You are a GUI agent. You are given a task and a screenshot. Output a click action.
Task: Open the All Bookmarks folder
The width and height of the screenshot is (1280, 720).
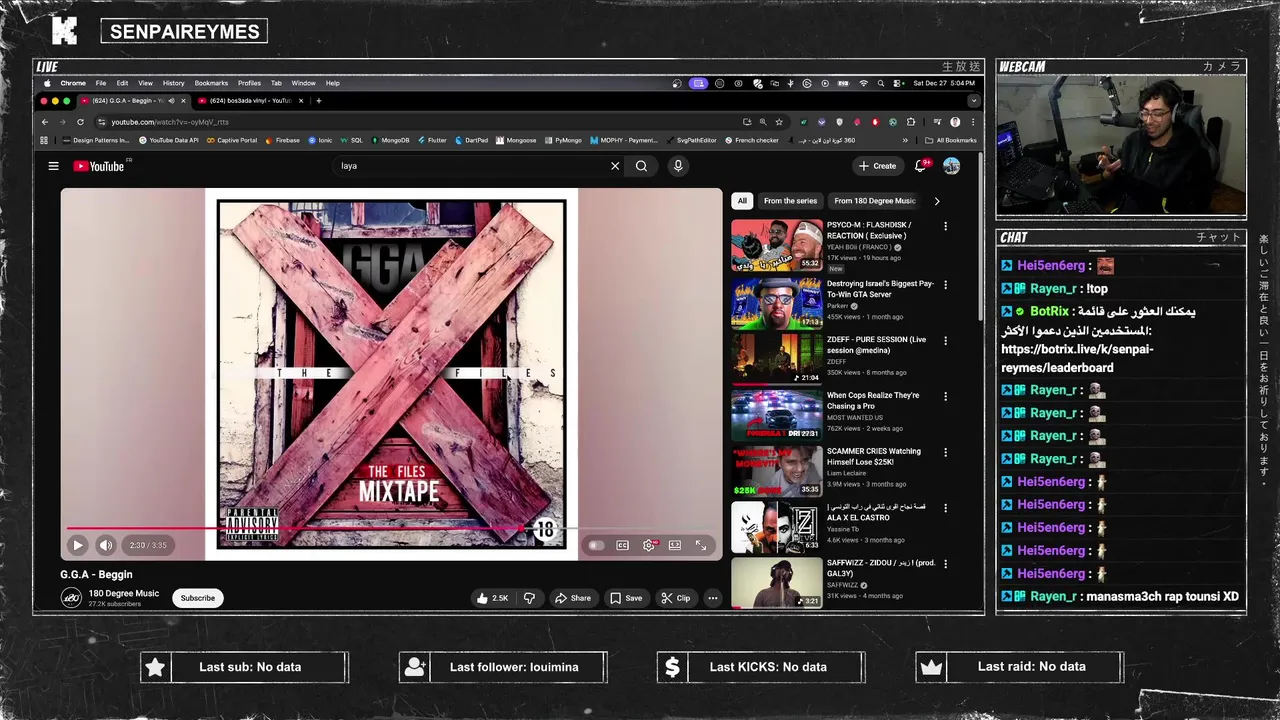pyautogui.click(x=951, y=140)
